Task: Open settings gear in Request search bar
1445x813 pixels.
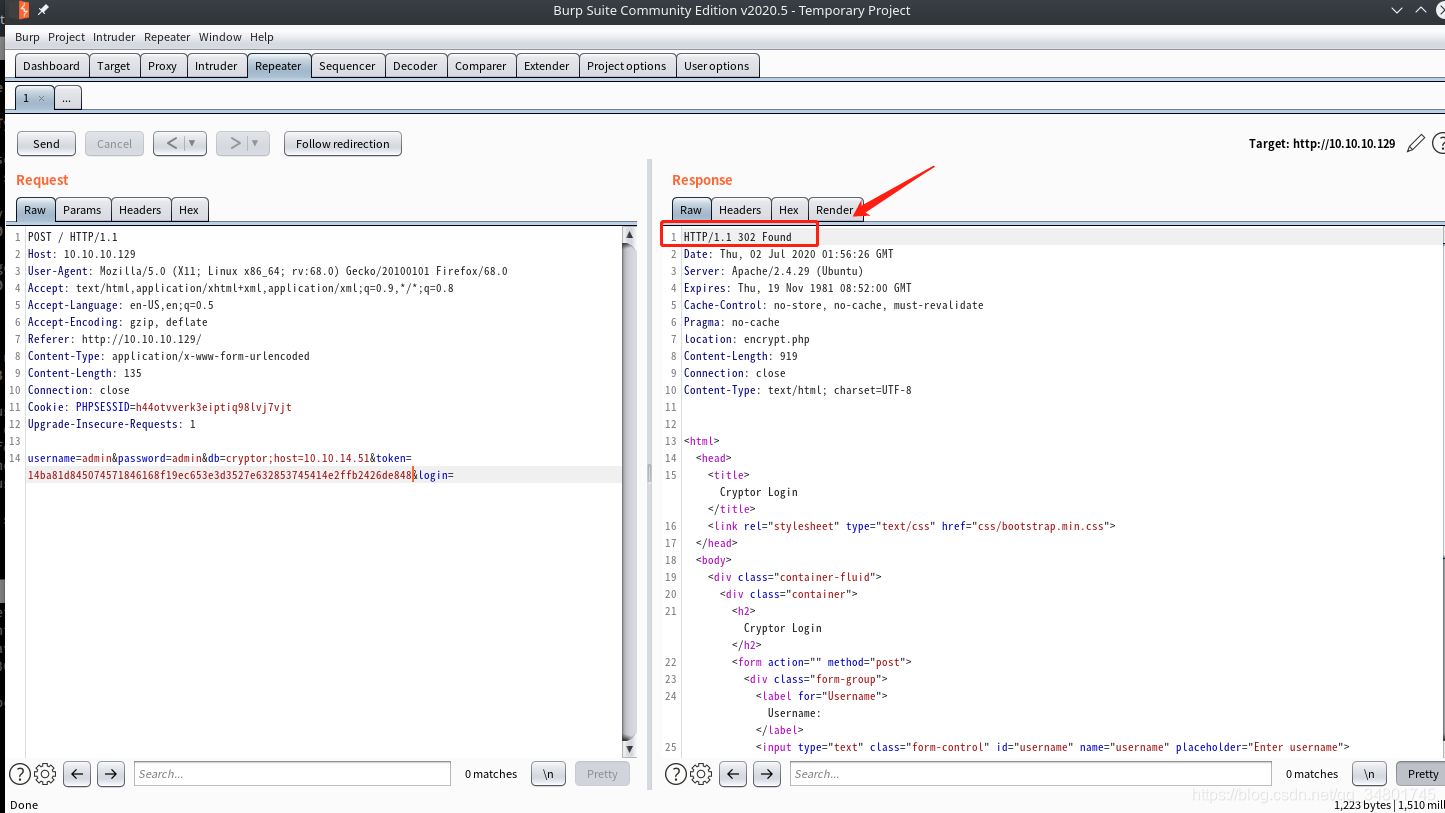Action: pos(45,774)
